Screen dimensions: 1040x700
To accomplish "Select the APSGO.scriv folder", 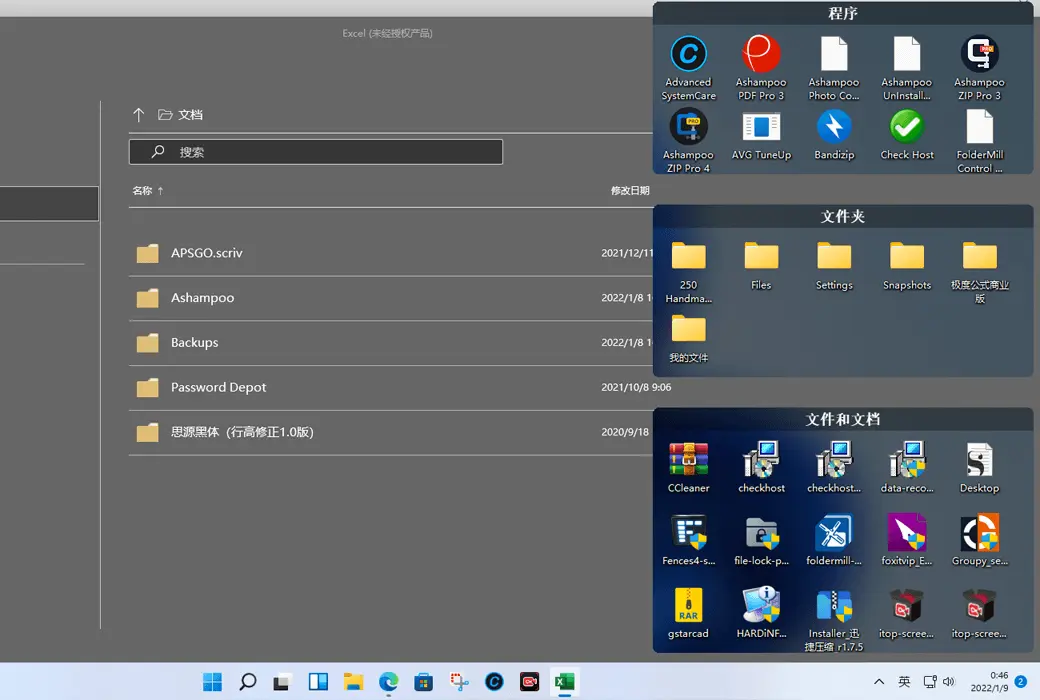I will pos(391,253).
